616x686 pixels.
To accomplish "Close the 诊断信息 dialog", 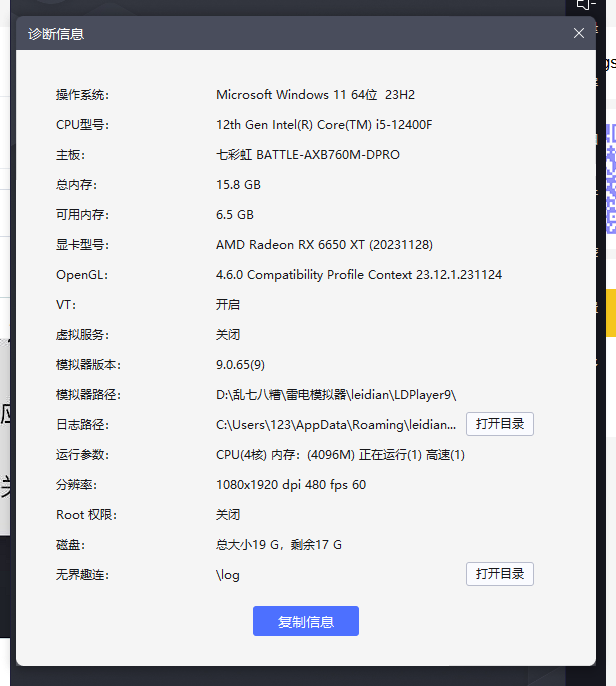I will pyautogui.click(x=578, y=33).
